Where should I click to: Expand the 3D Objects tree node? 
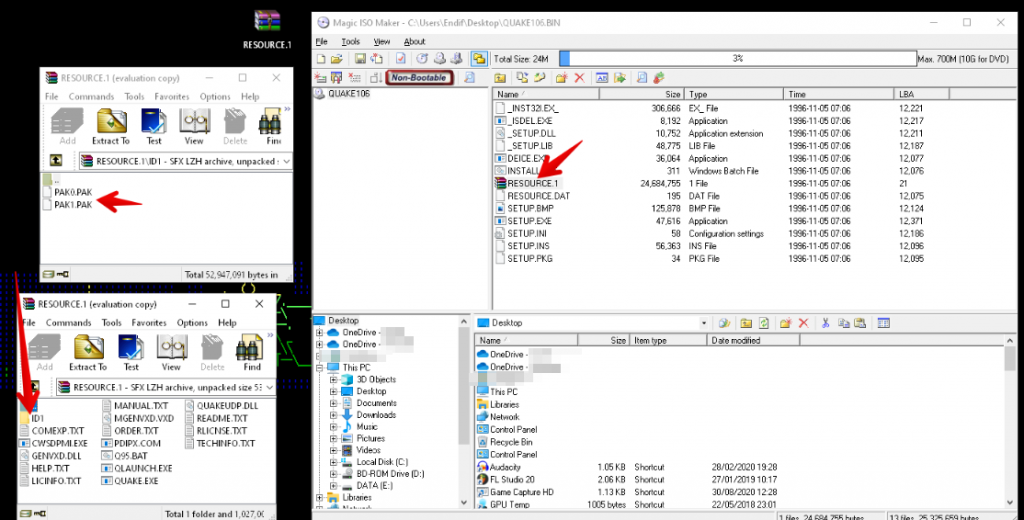[334, 380]
